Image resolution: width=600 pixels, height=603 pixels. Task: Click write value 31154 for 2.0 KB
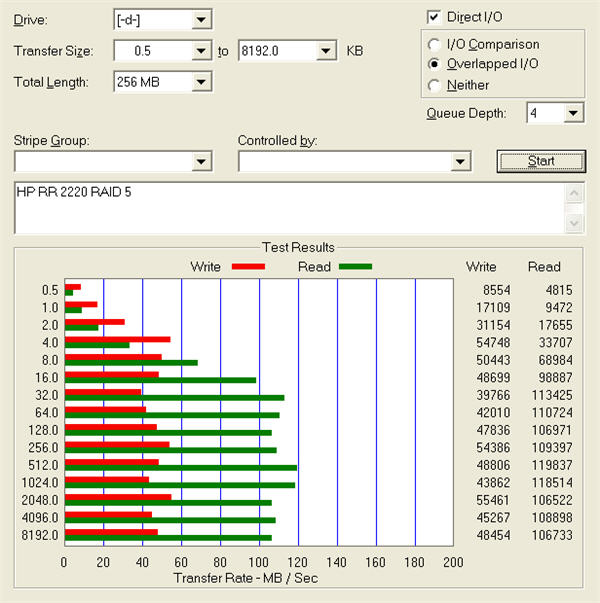click(x=493, y=325)
